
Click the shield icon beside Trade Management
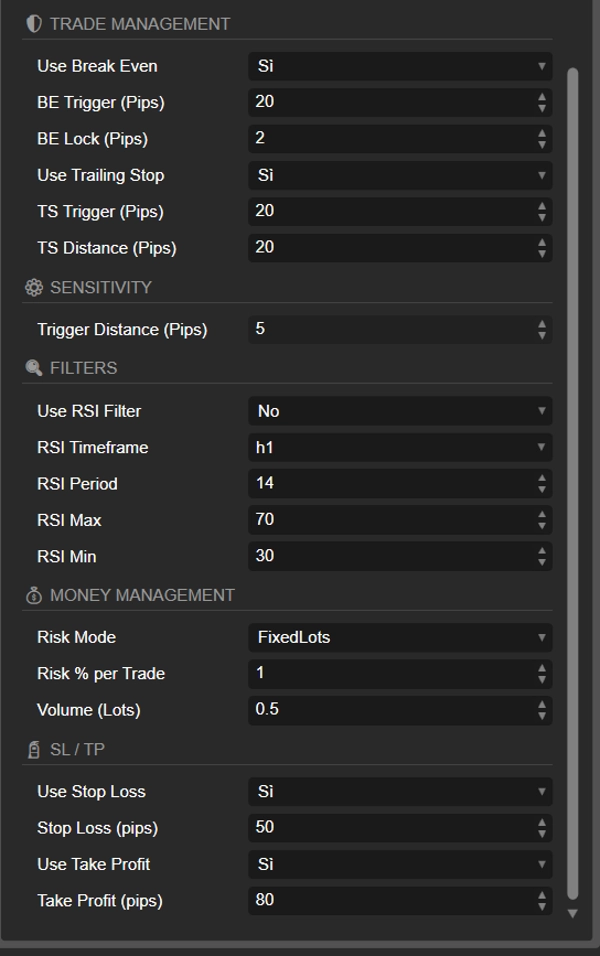click(34, 23)
